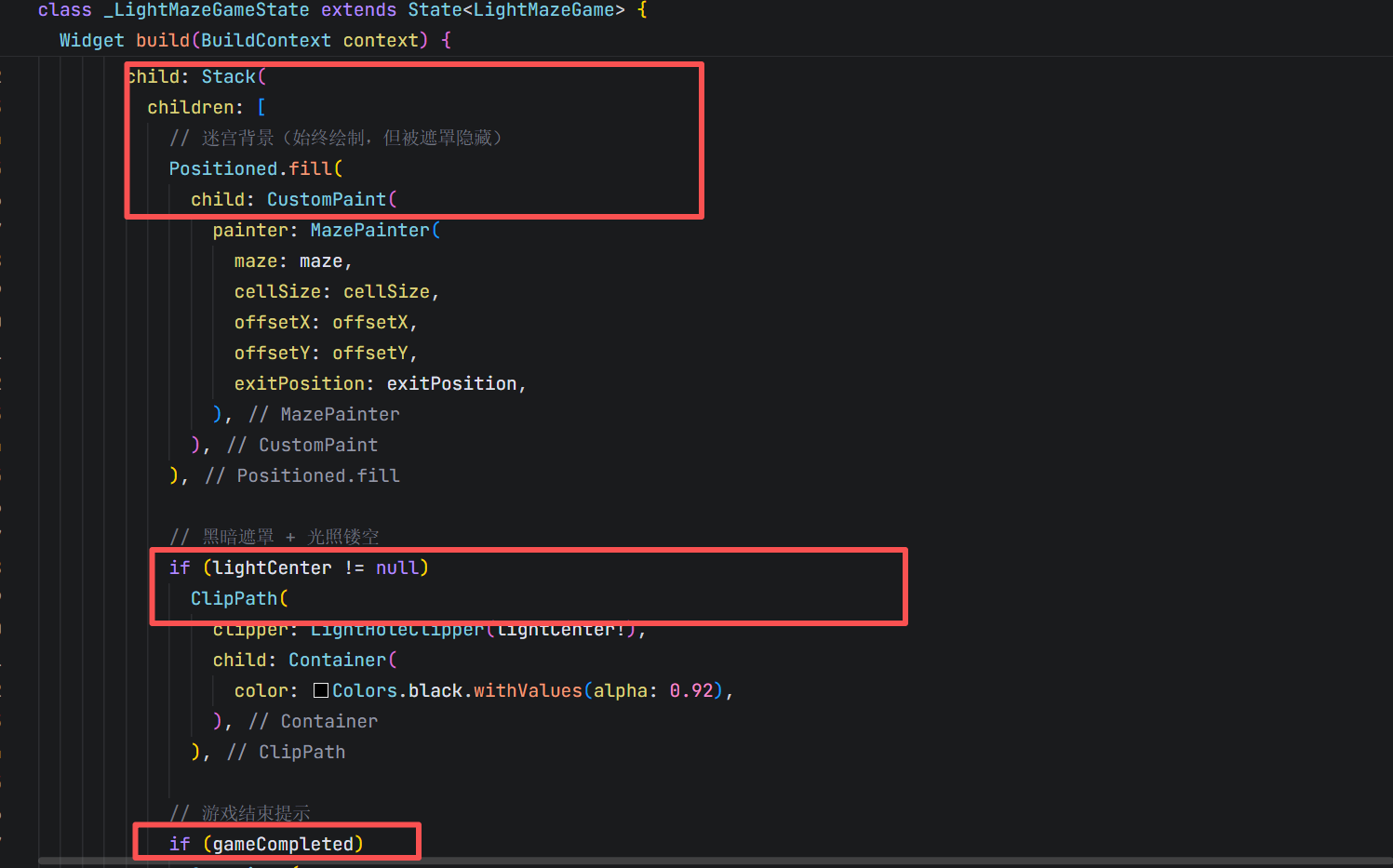Click the black color swatch before Colors.black
The width and height of the screenshot is (1393, 868).
click(321, 690)
